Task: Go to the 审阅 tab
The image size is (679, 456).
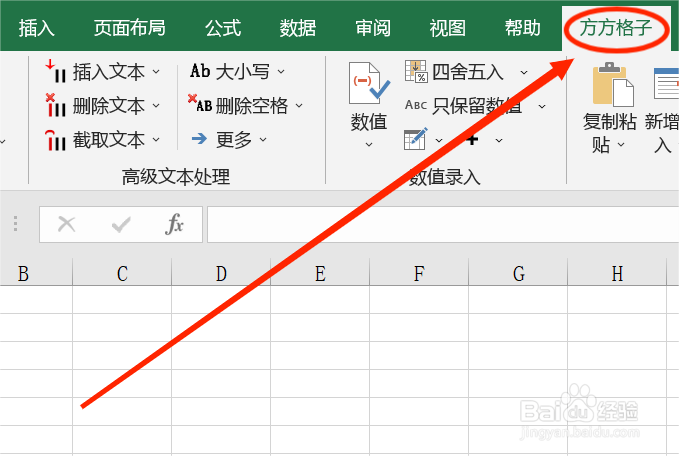Action: 373,28
